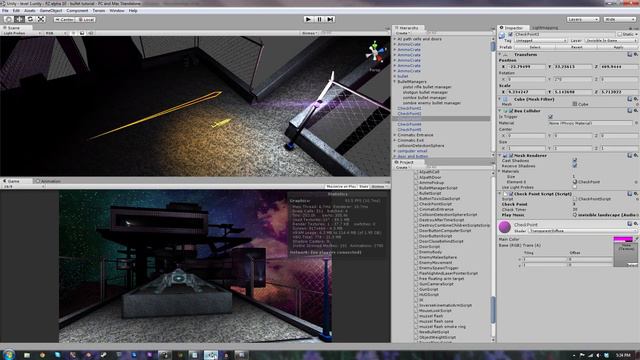The height and width of the screenshot is (360, 640).
Task: Toggle Receive Shadows checkbox
Action: [x=575, y=166]
